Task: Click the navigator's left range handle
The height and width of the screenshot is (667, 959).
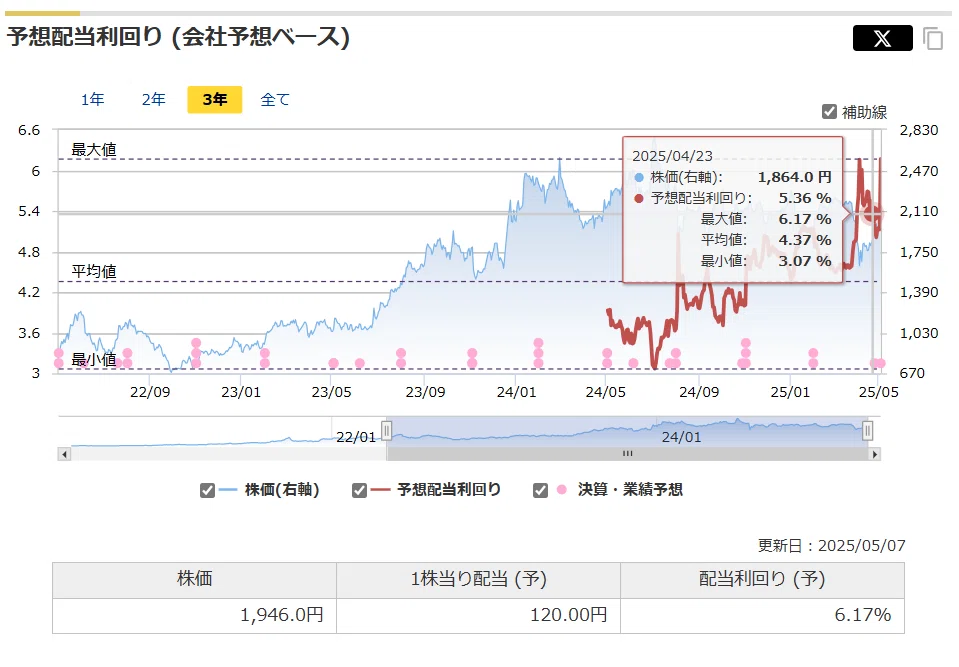Action: click(x=387, y=431)
